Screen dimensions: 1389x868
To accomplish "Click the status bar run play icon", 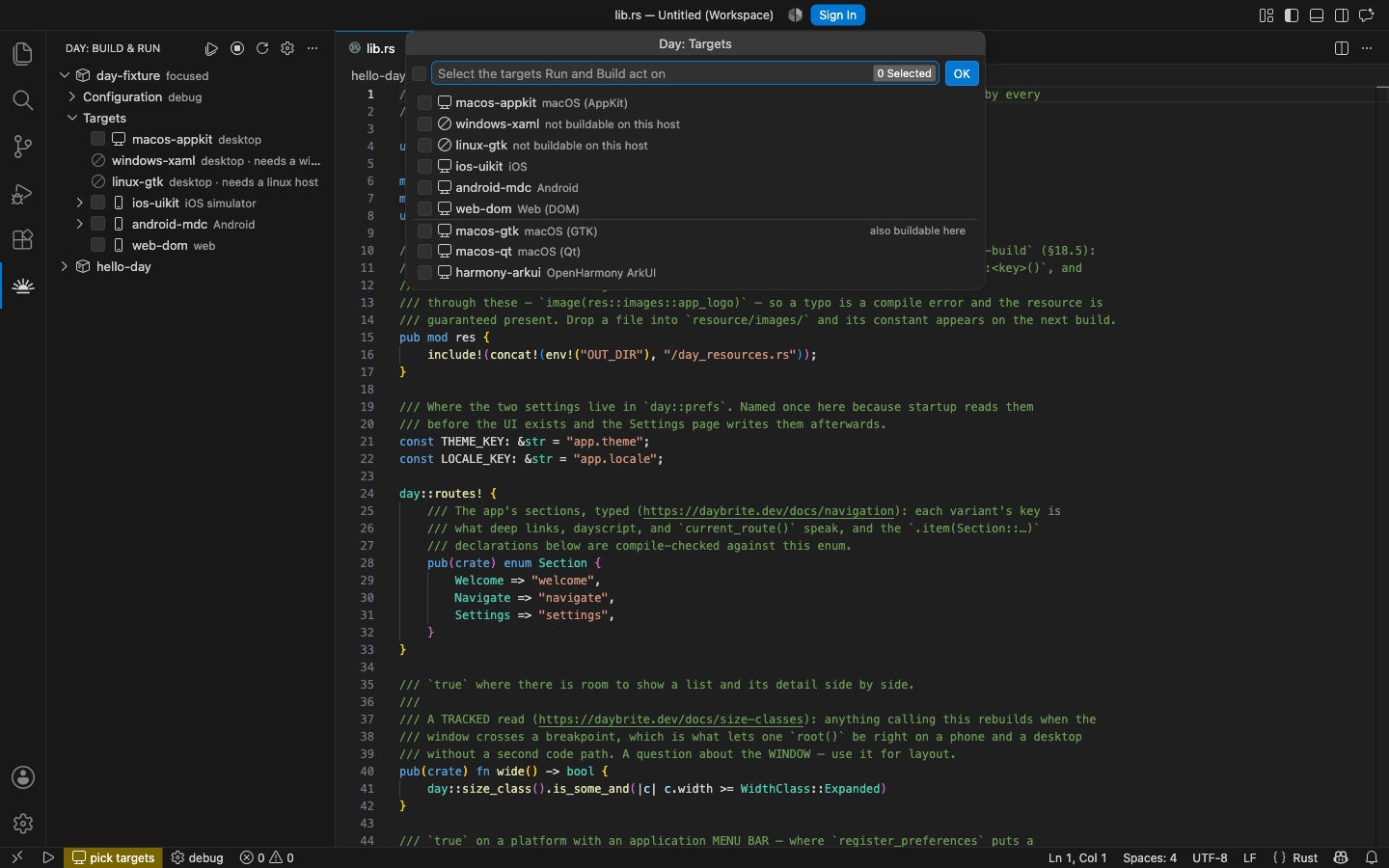I will pyautogui.click(x=48, y=857).
